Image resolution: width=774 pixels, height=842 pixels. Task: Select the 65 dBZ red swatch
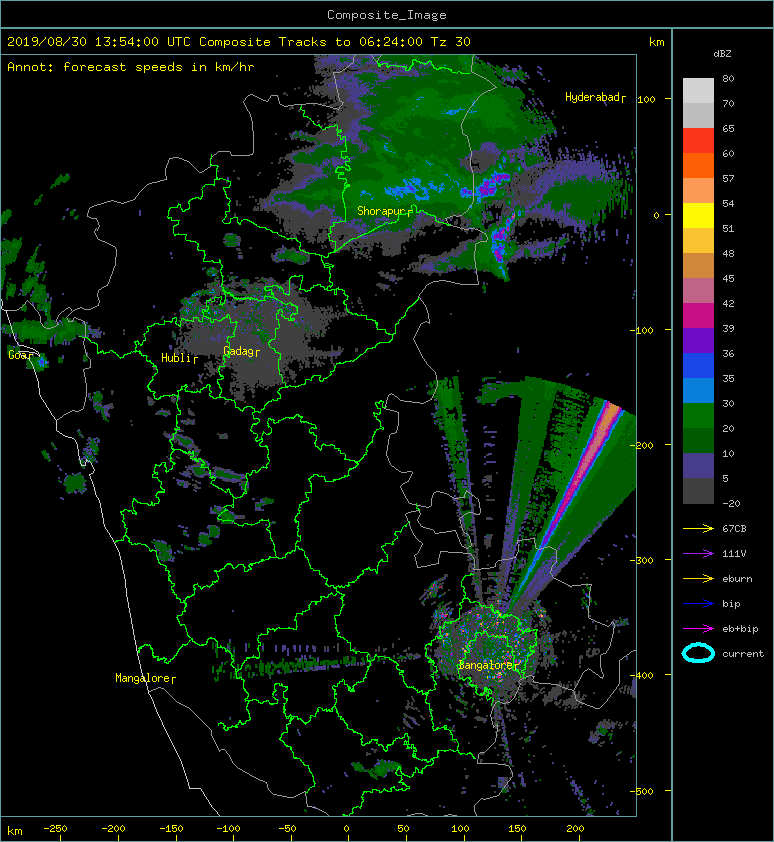click(x=698, y=140)
